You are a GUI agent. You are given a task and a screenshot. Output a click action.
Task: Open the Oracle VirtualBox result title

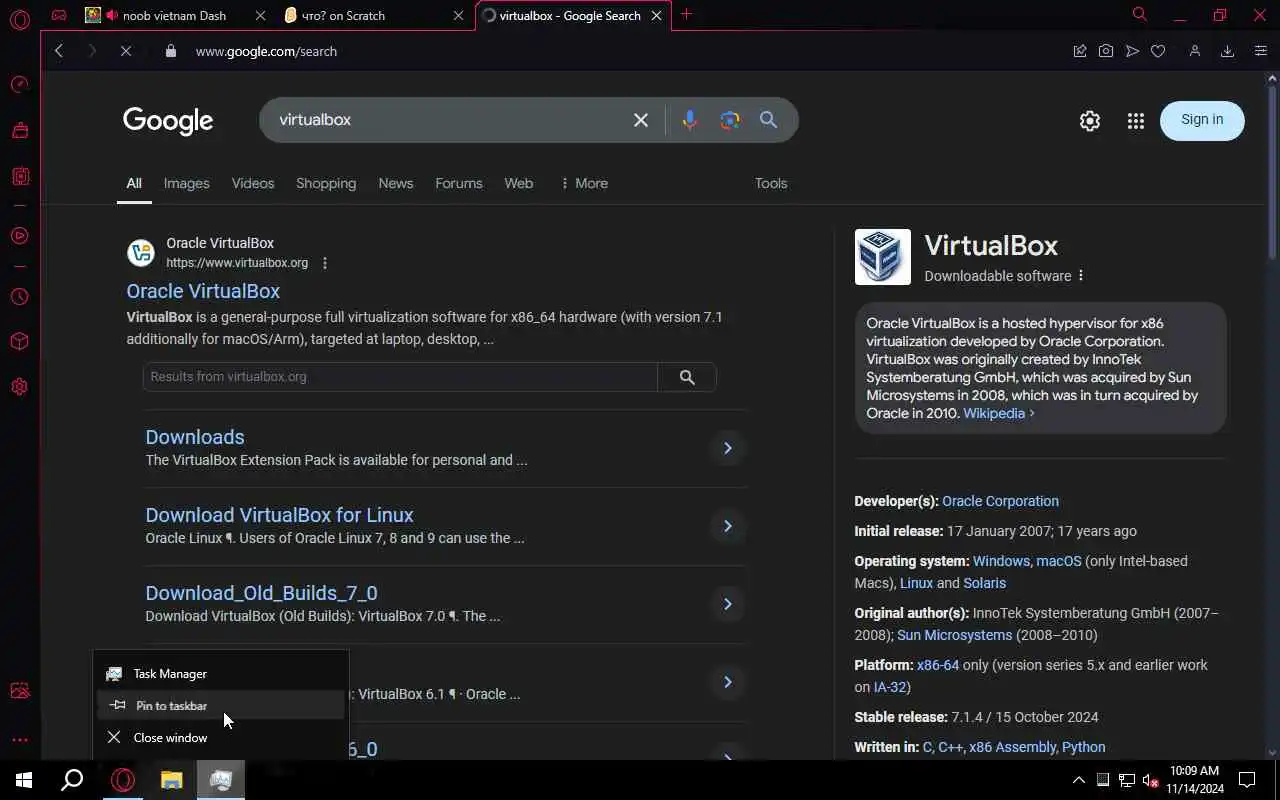pyautogui.click(x=203, y=291)
